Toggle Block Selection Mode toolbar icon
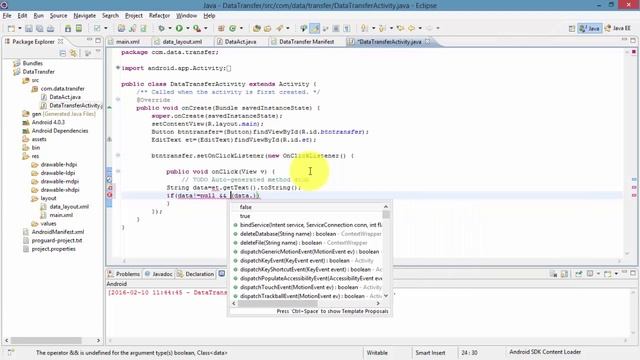The width and height of the screenshot is (640, 360). click(336, 28)
